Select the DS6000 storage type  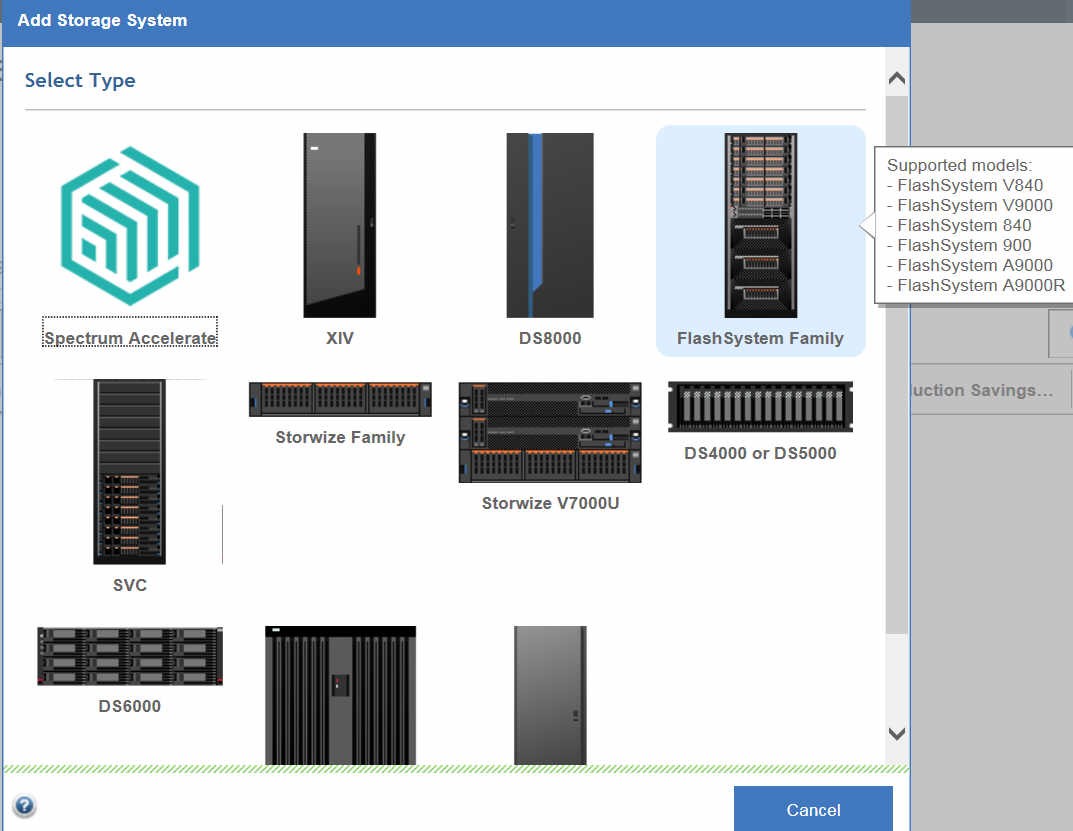click(128, 657)
